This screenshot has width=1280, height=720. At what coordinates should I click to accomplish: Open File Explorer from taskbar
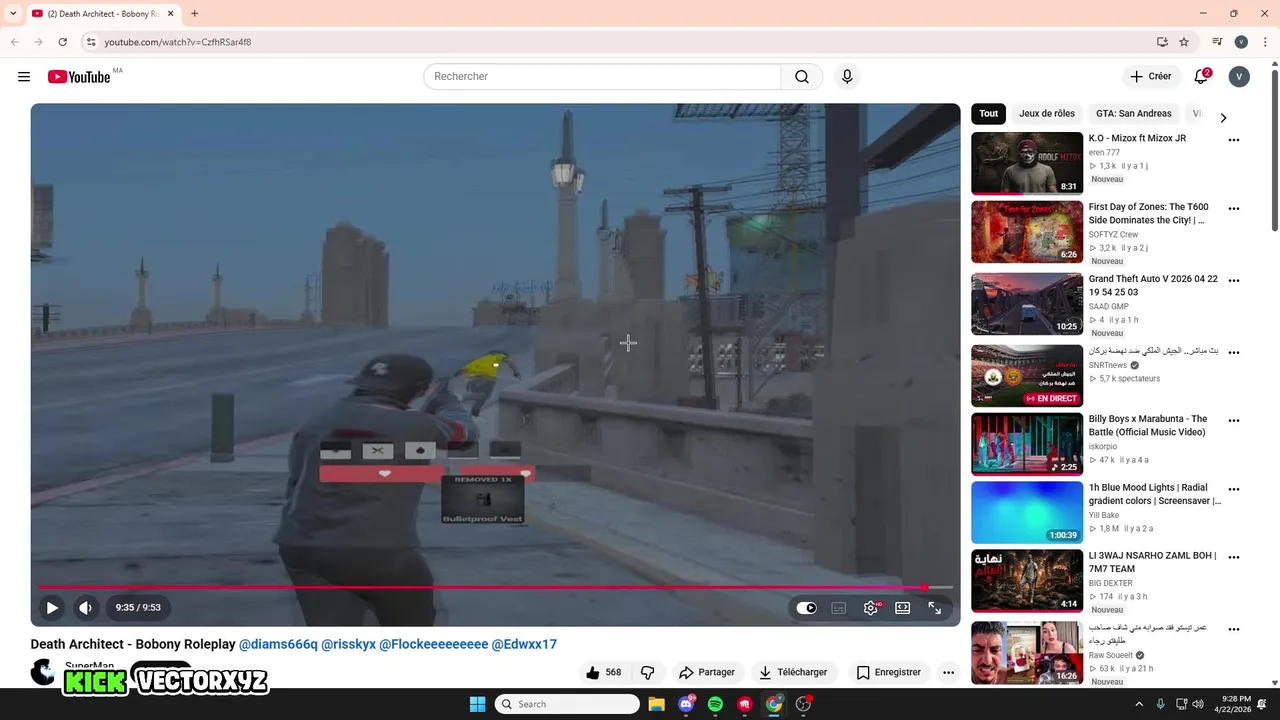(x=656, y=704)
